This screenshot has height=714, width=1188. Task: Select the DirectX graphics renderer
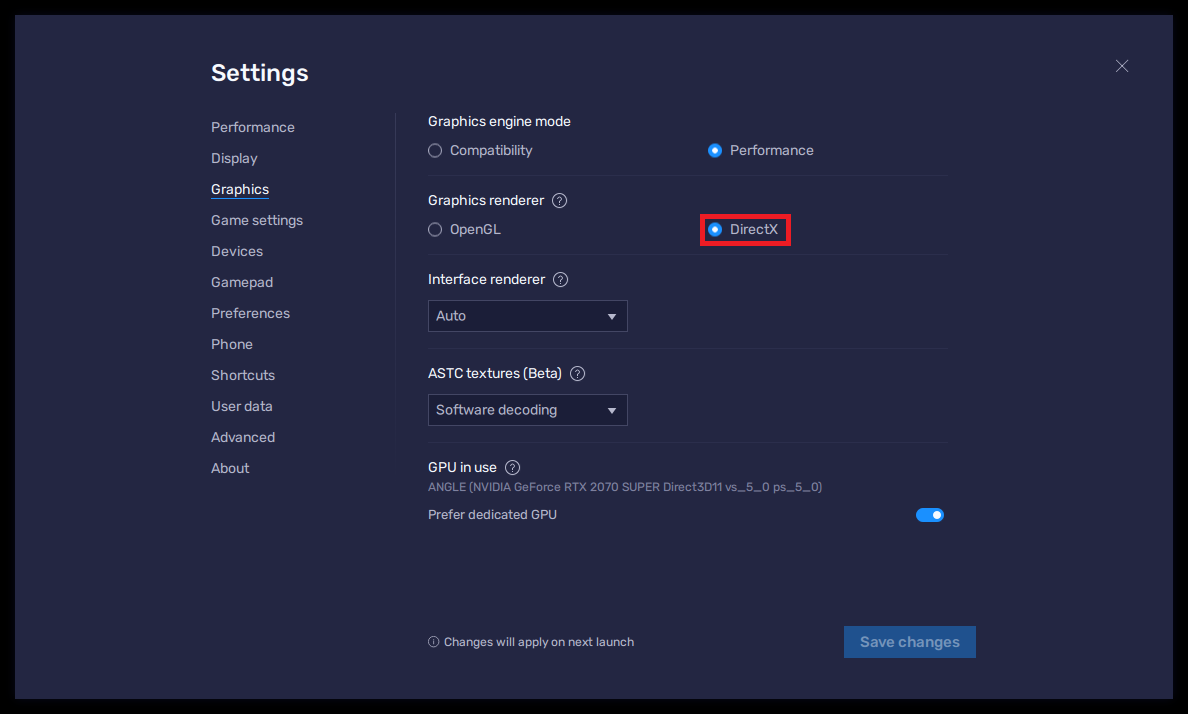[x=715, y=229]
